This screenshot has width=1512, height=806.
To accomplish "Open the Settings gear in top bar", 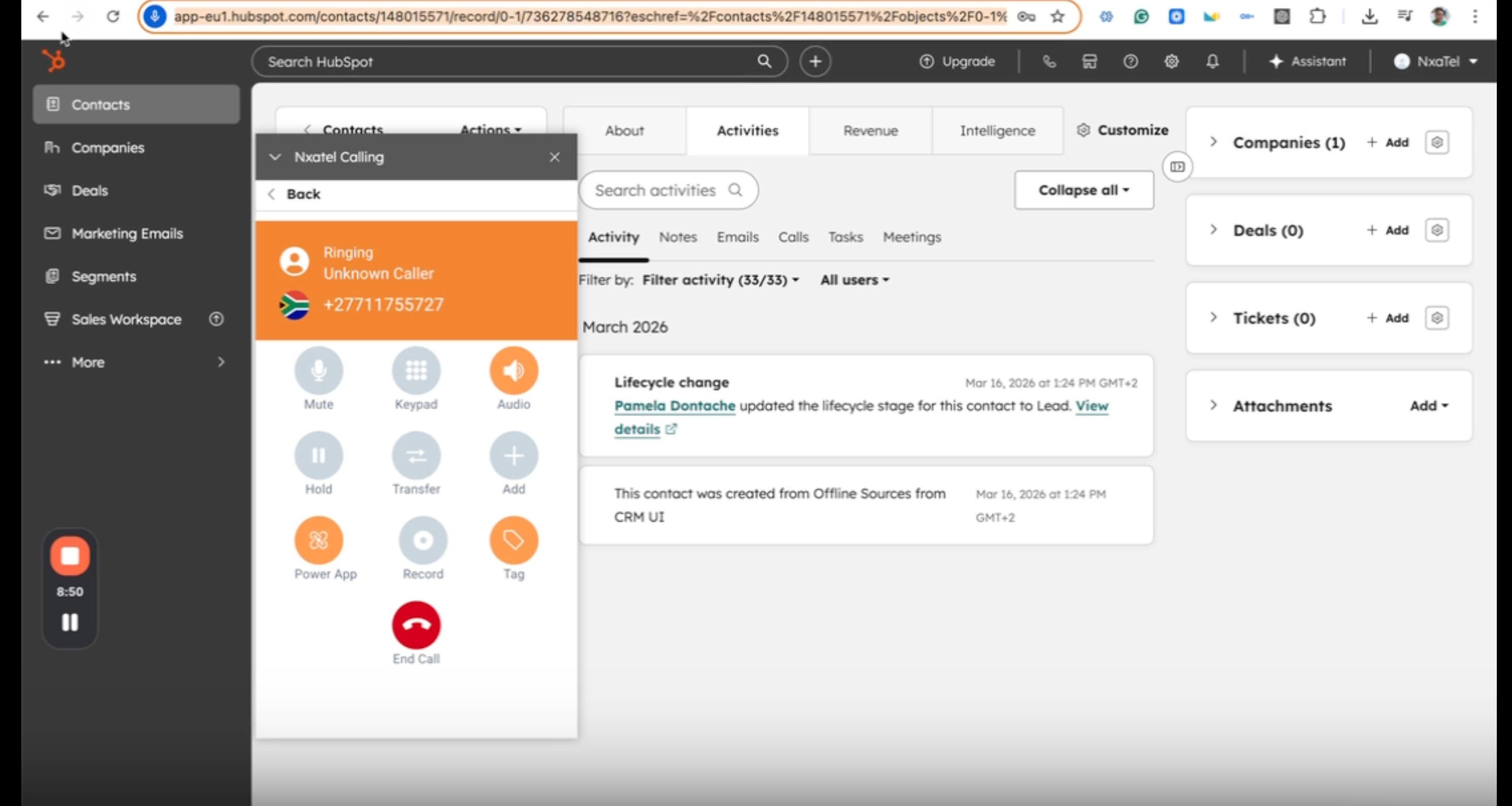I will click(1172, 61).
